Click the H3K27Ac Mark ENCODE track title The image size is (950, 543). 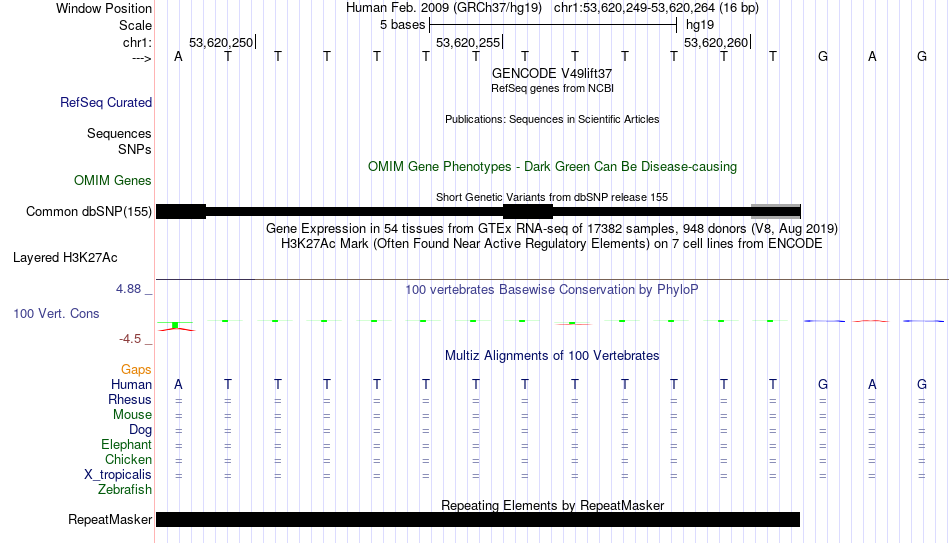tap(552, 244)
